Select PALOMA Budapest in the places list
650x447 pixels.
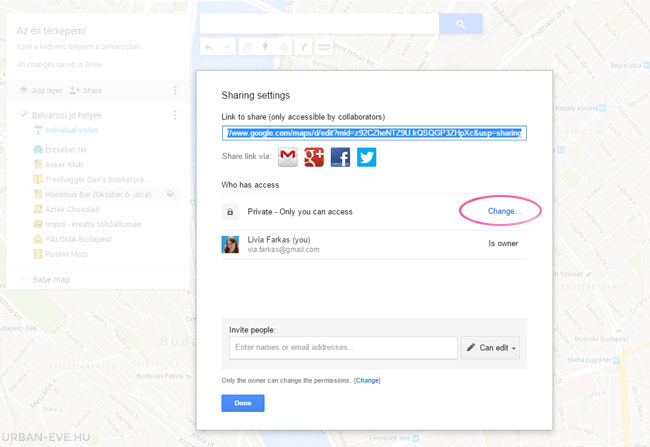point(78,239)
